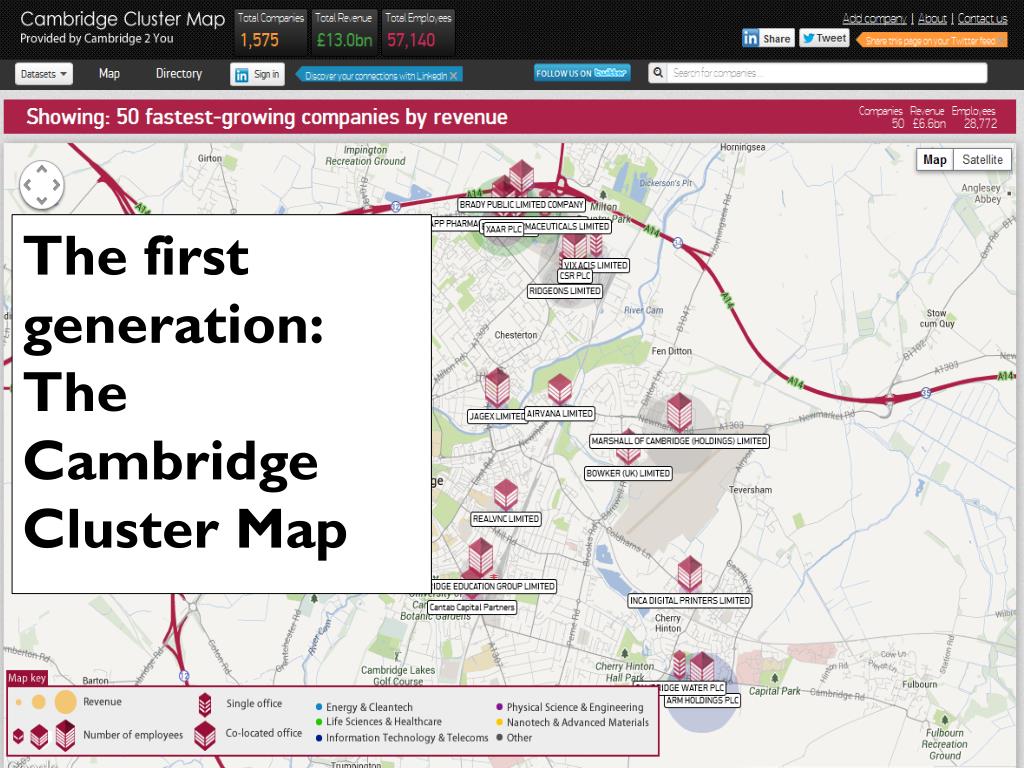Viewport: 1024px width, 768px height.
Task: Pan the map left with the arrow
Action: coord(27,185)
